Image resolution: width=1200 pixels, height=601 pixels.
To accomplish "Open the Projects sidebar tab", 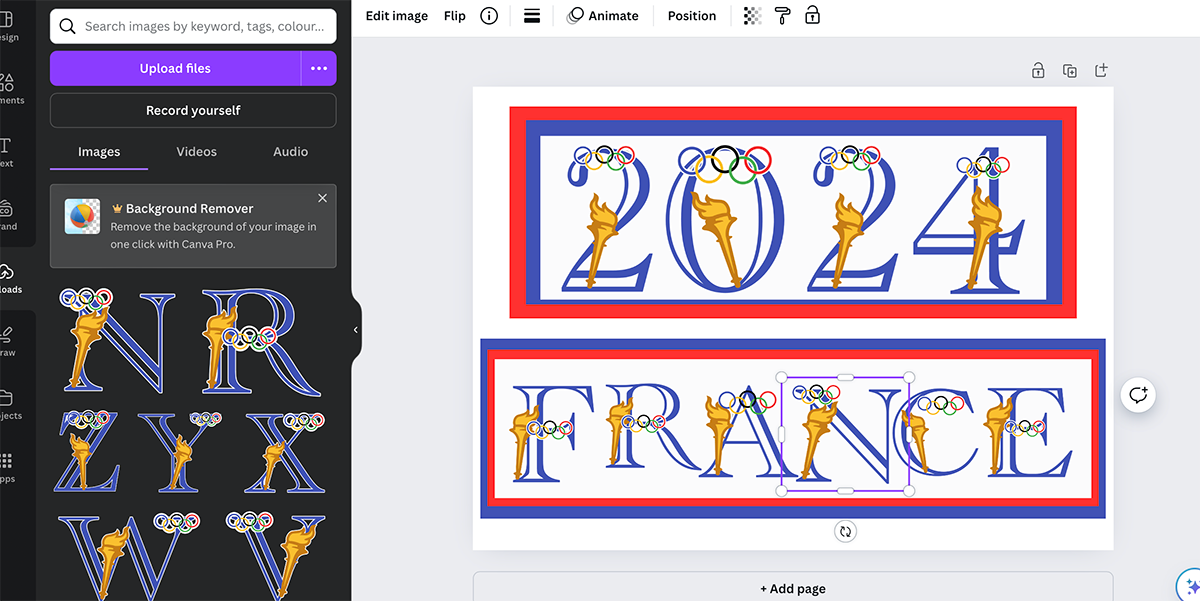I will click(8, 404).
